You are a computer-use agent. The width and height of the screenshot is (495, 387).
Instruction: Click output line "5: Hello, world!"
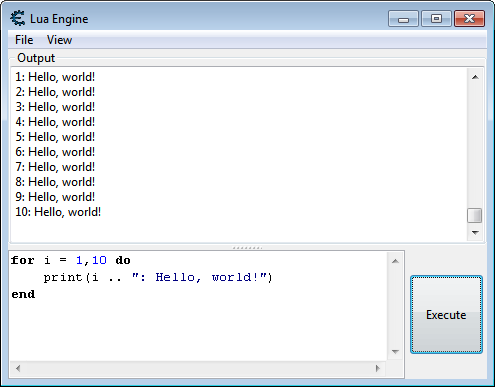click(x=55, y=137)
